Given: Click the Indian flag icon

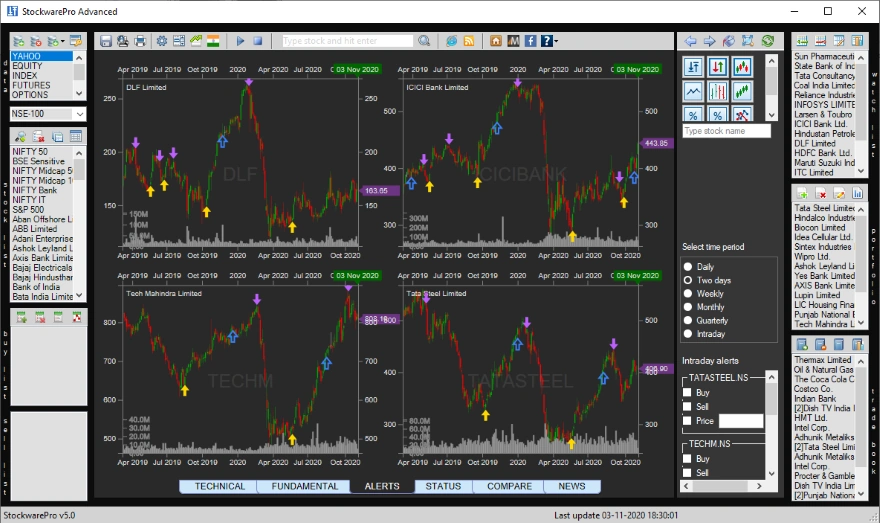Looking at the screenshot, I should coord(213,41).
